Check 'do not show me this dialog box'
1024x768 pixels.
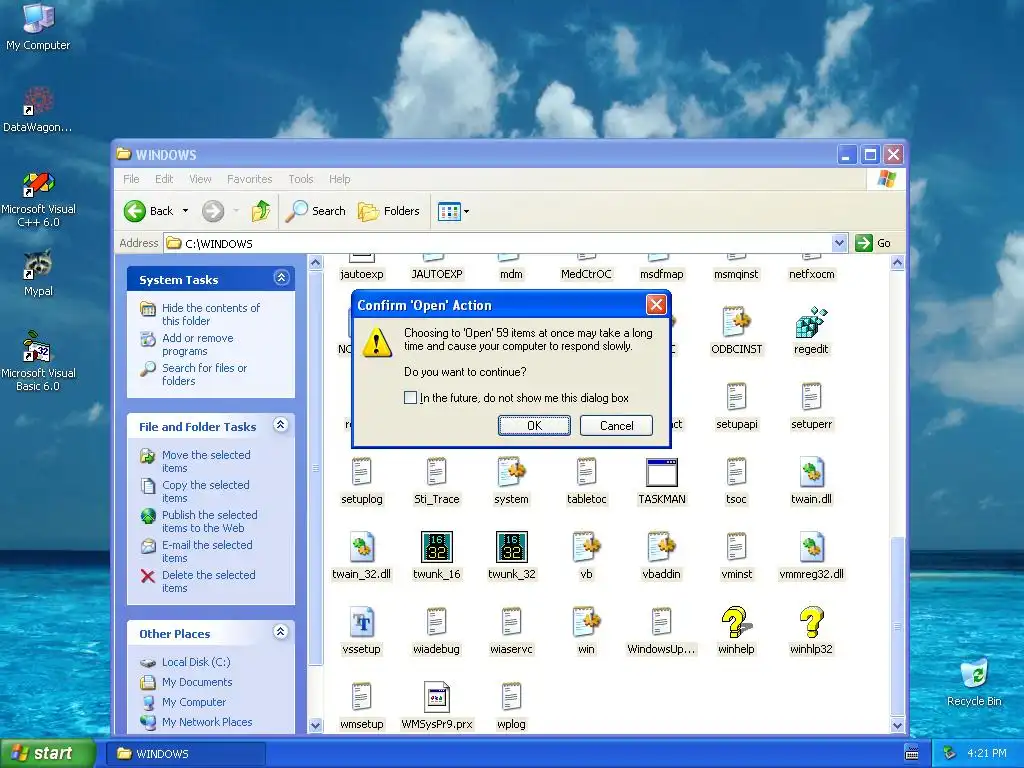tap(410, 398)
